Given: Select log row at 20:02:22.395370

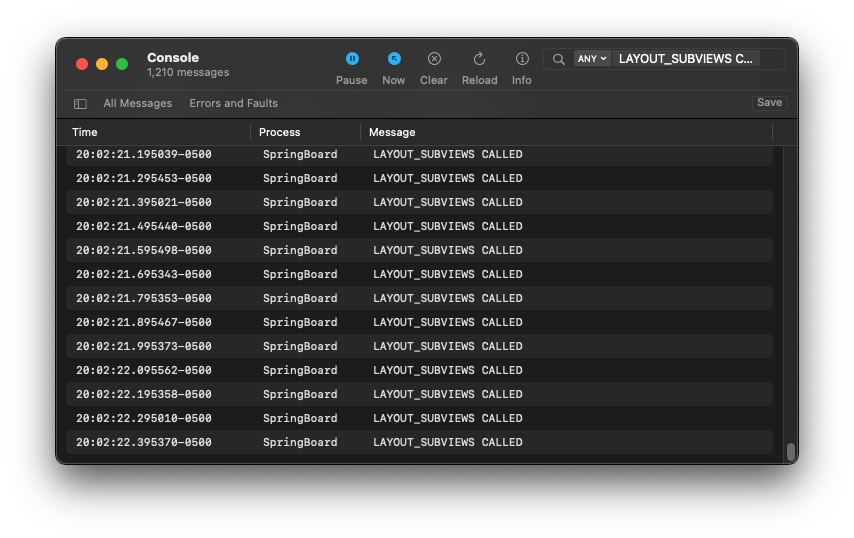Looking at the screenshot, I should point(419,442).
